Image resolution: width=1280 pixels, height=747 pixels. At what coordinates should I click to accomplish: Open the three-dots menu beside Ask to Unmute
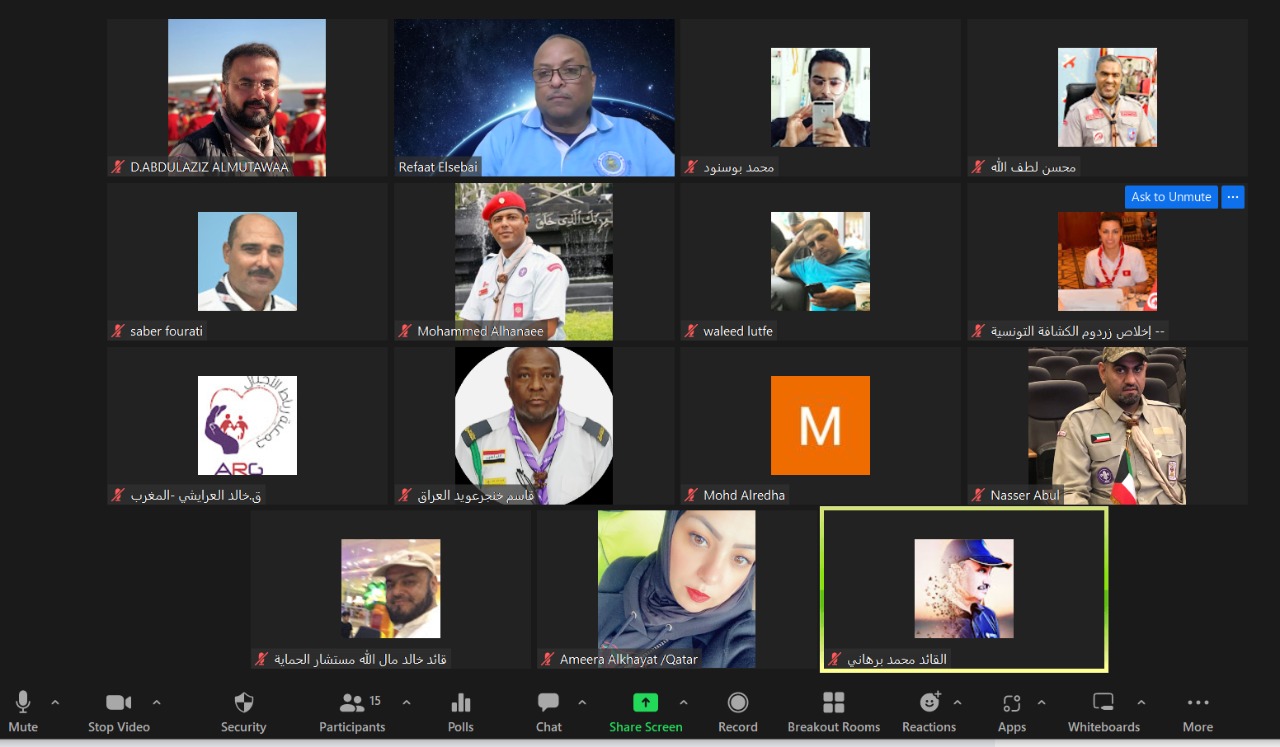pyautogui.click(x=1233, y=197)
